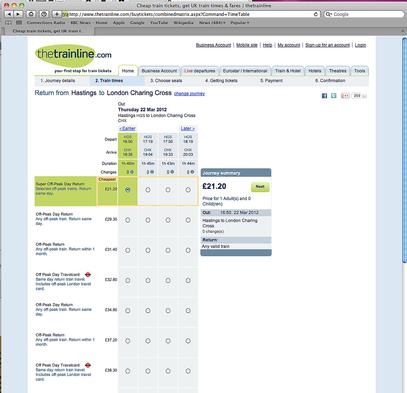Go back with Safari's back arrow
This screenshot has height=393, width=407.
click(x=9, y=14)
